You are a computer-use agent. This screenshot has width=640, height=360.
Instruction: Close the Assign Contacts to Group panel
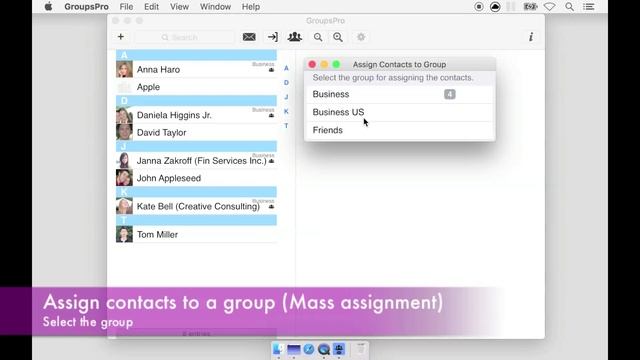[312, 64]
